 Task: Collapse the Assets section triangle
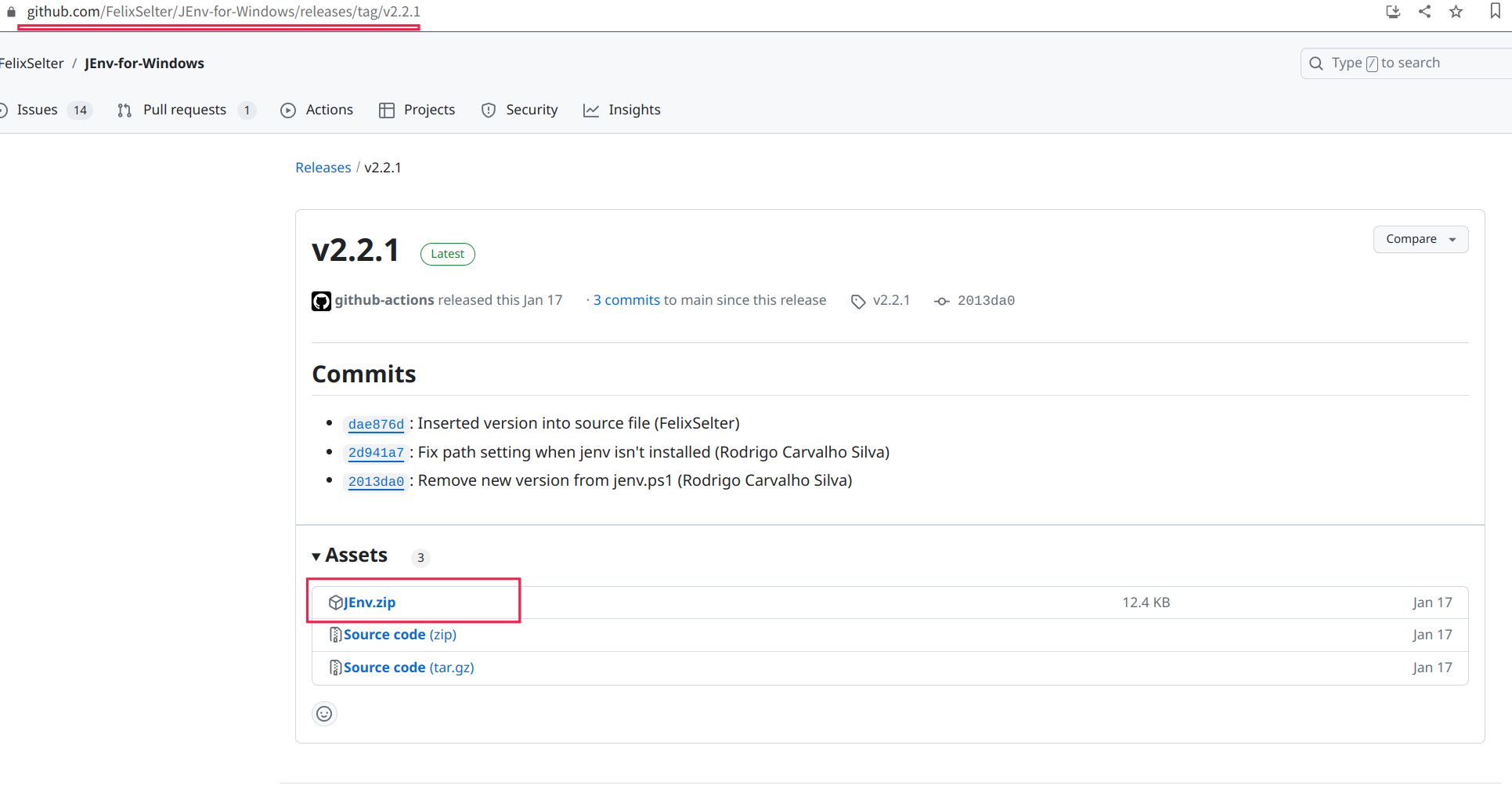pos(316,556)
